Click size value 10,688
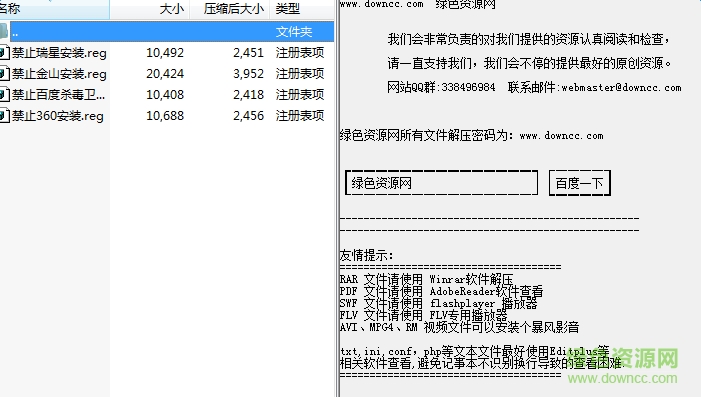701x397 pixels. tap(165, 116)
